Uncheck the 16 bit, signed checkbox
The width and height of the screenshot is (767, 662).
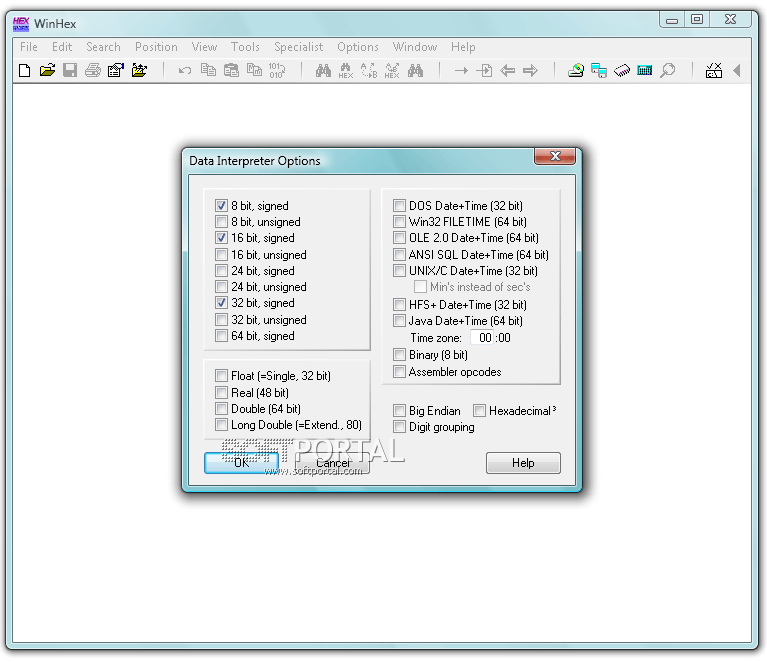click(x=221, y=238)
